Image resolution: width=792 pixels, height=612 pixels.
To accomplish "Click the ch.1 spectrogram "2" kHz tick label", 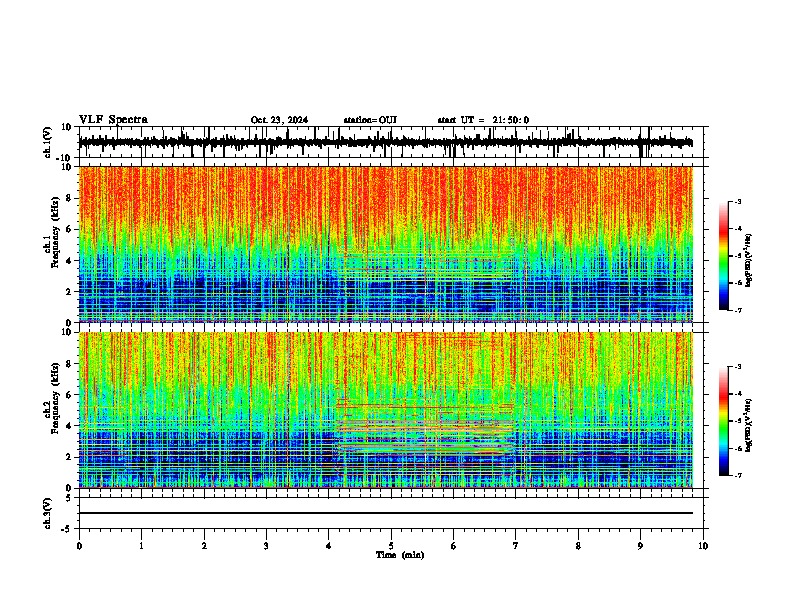I will click(x=69, y=292).
